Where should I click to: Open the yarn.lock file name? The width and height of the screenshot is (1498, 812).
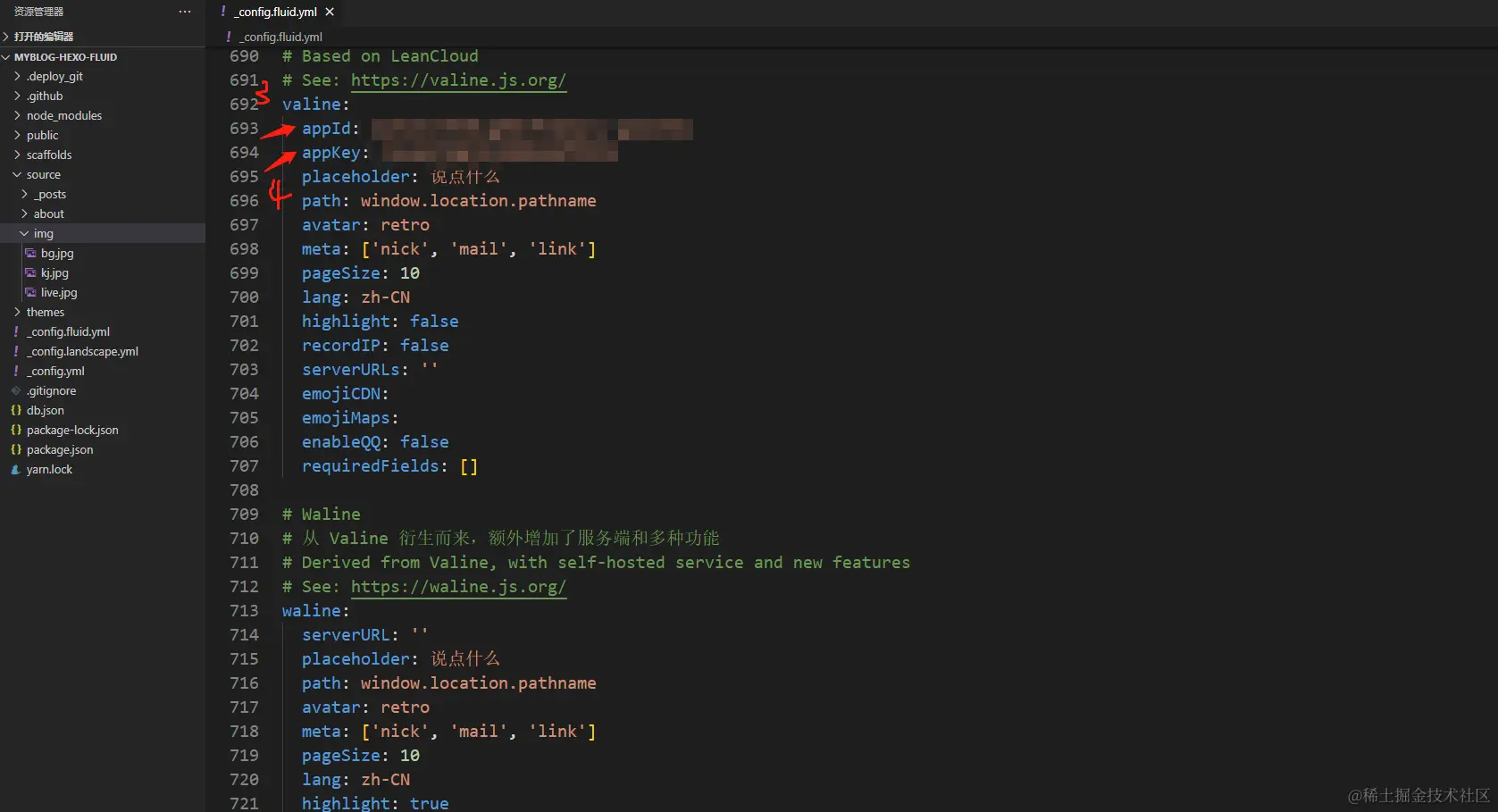coord(50,469)
